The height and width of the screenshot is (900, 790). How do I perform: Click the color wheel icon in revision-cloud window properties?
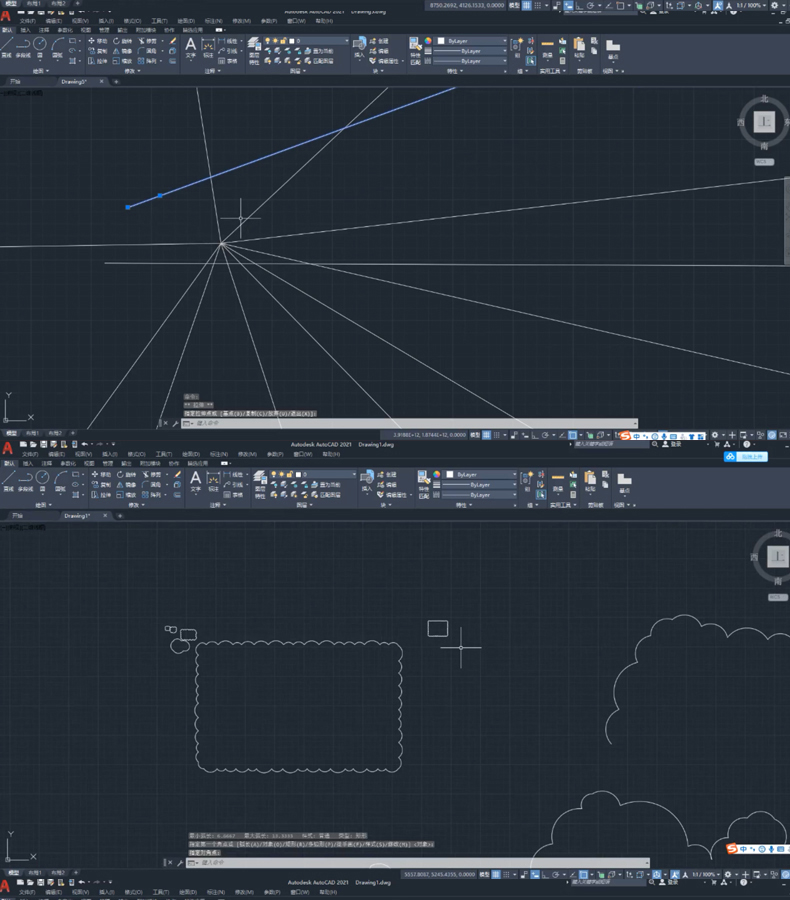[436, 474]
